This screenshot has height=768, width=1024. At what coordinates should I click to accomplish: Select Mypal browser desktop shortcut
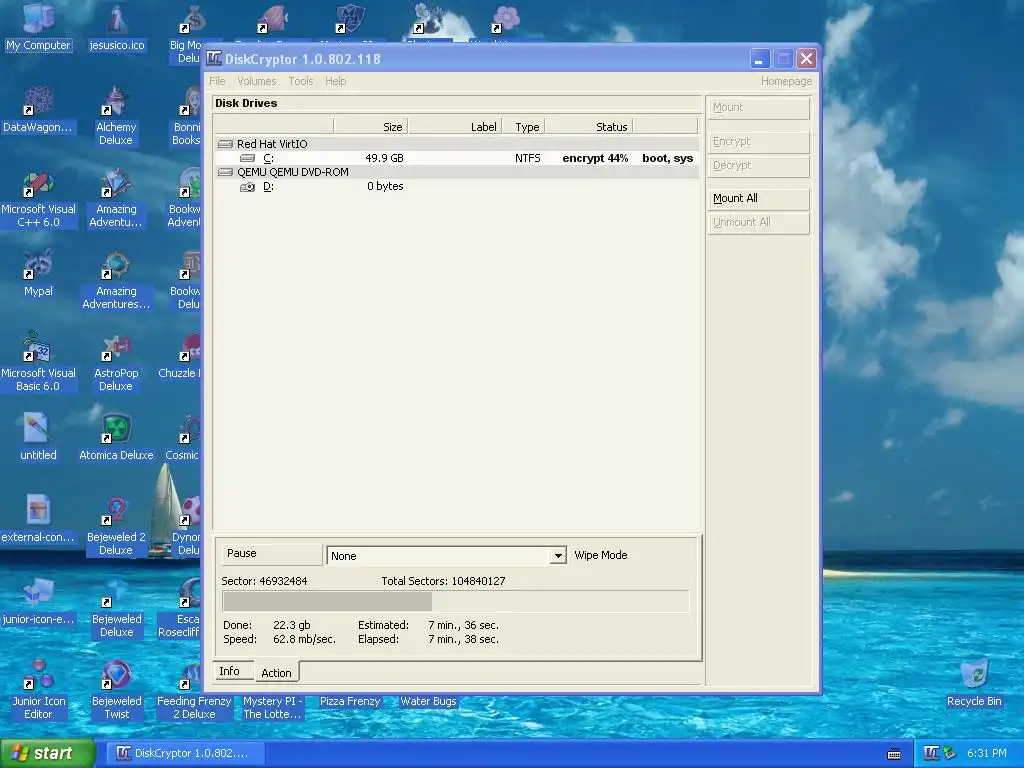click(38, 273)
